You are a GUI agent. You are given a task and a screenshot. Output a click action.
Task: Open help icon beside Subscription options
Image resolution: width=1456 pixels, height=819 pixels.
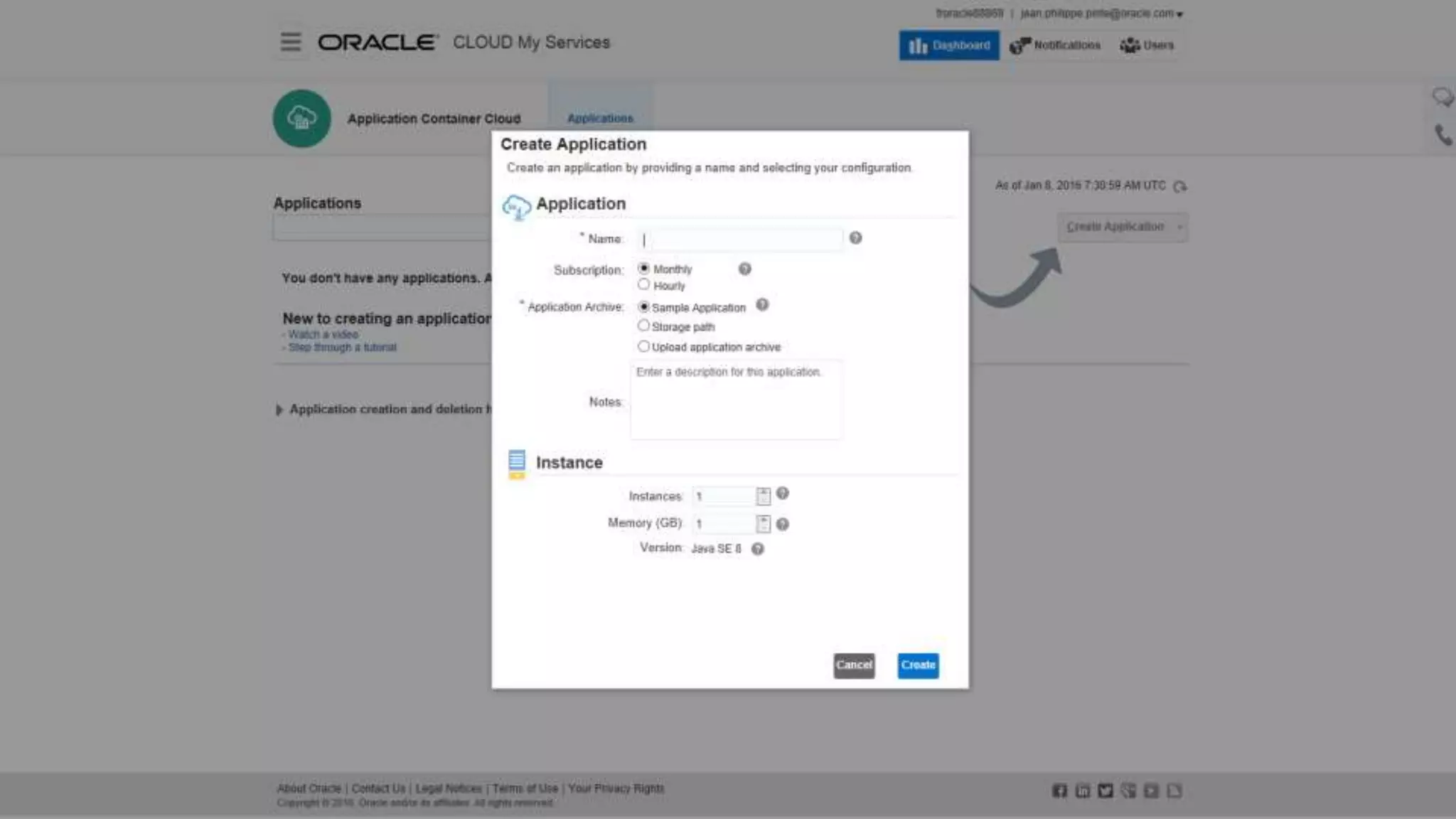[744, 269]
